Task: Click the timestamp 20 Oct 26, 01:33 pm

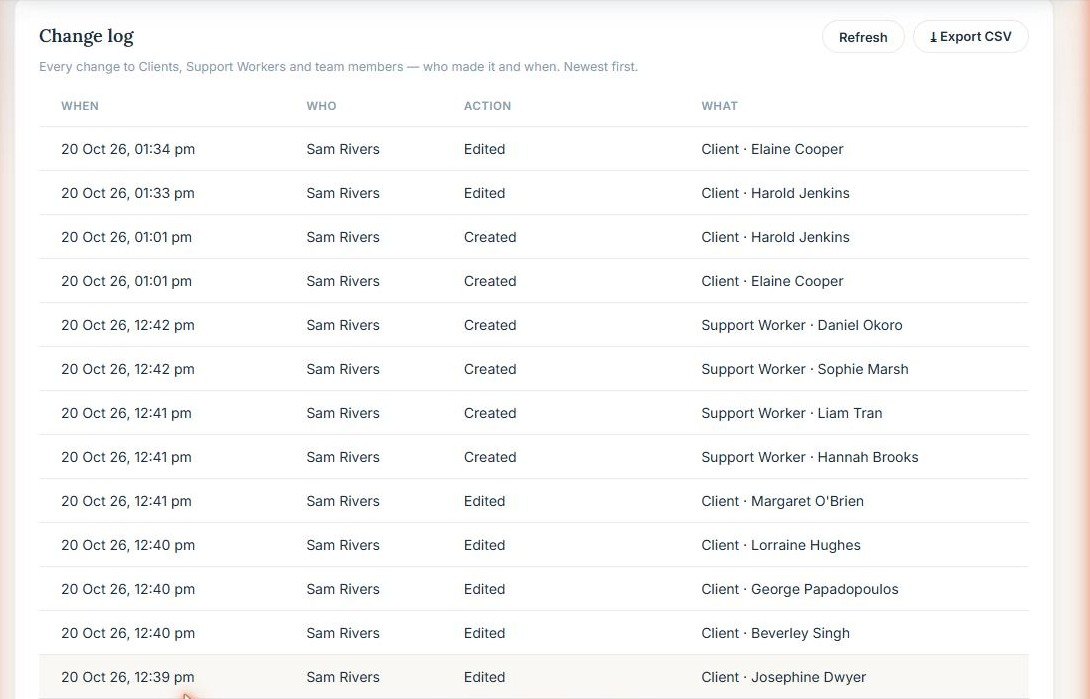Action: (128, 193)
